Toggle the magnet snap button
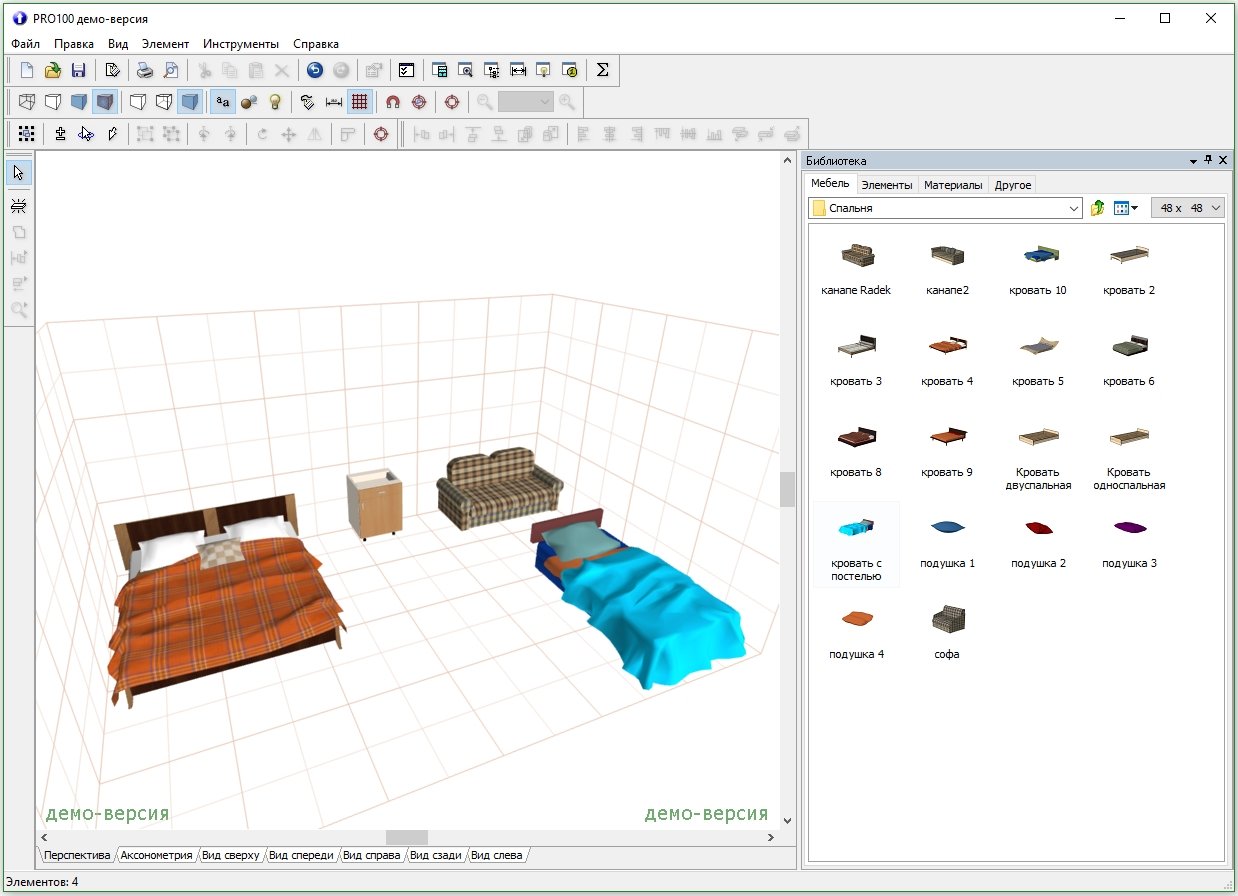This screenshot has width=1238, height=896. 393,101
